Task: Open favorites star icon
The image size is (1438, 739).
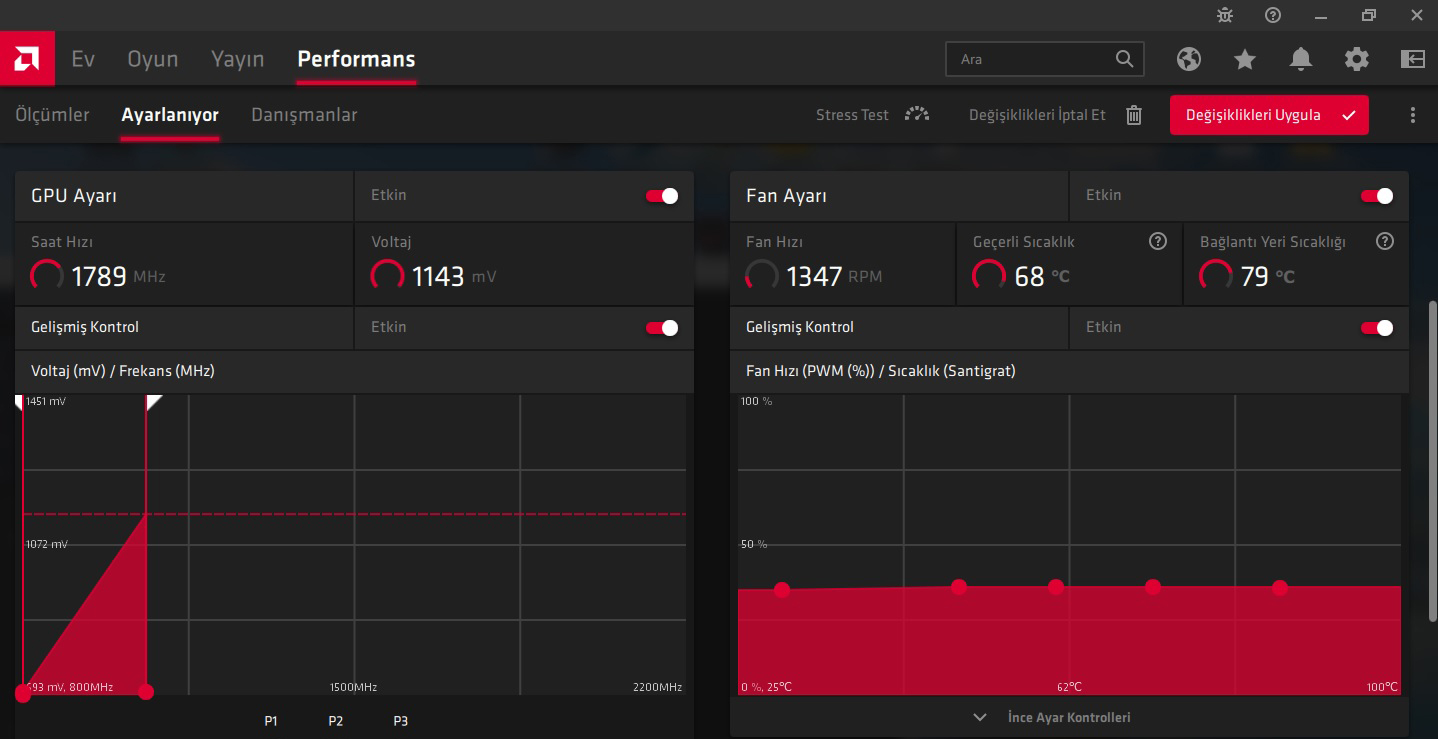Action: pos(1244,60)
